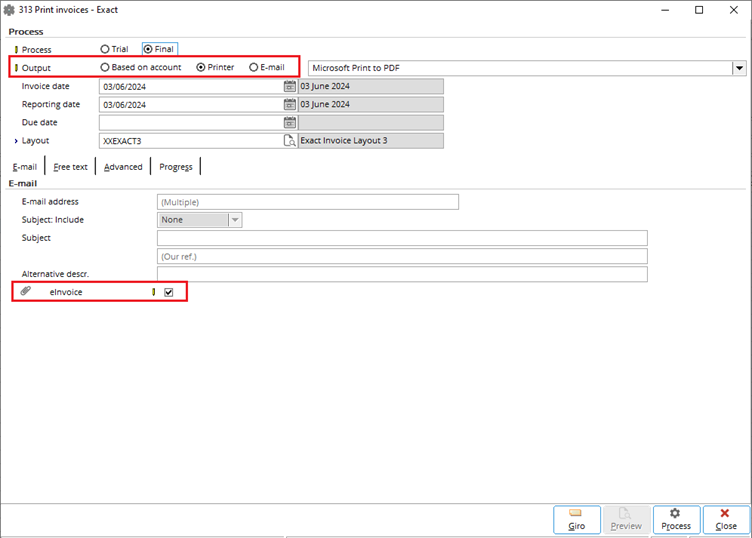The image size is (752, 538).
Task: Switch to the Advanced tab
Action: click(123, 167)
